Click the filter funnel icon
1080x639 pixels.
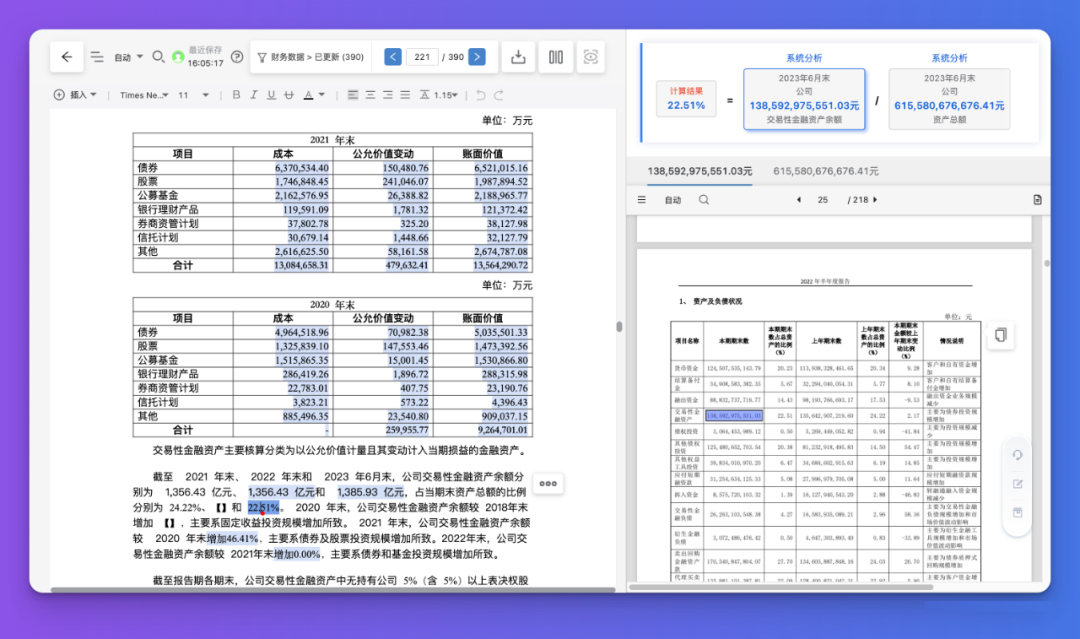pos(262,57)
